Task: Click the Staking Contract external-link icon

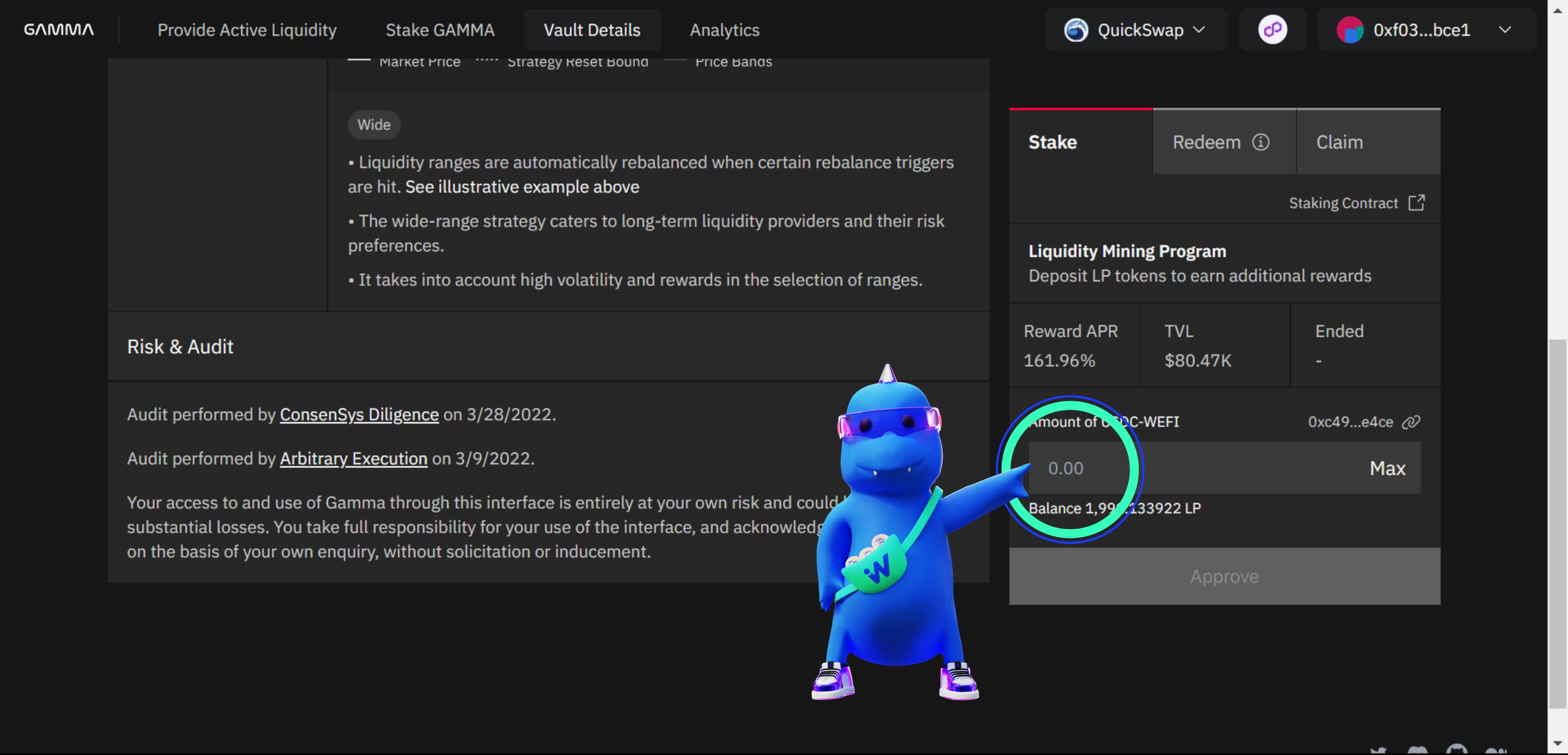Action: 1416,202
